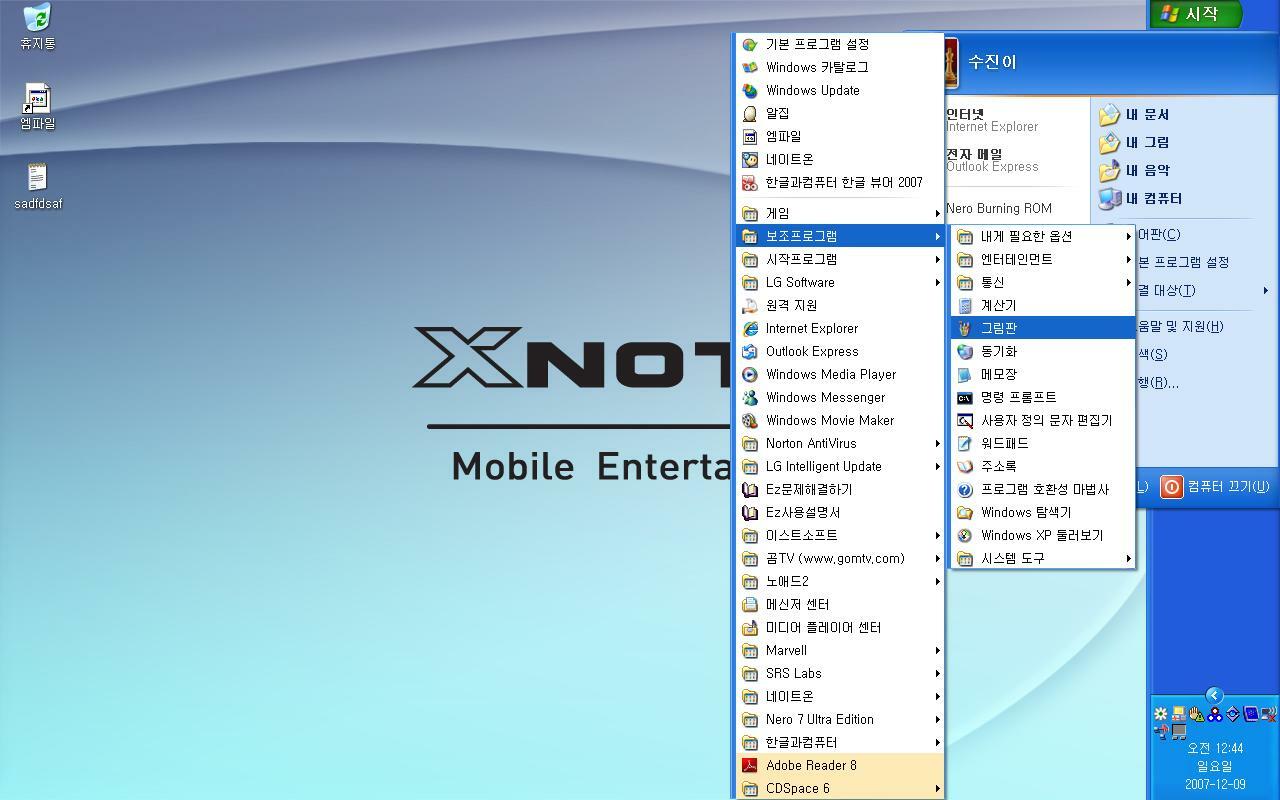Screen dimensions: 1280x800
Task: Expand the 시작프로그램 folder
Action: 840,259
